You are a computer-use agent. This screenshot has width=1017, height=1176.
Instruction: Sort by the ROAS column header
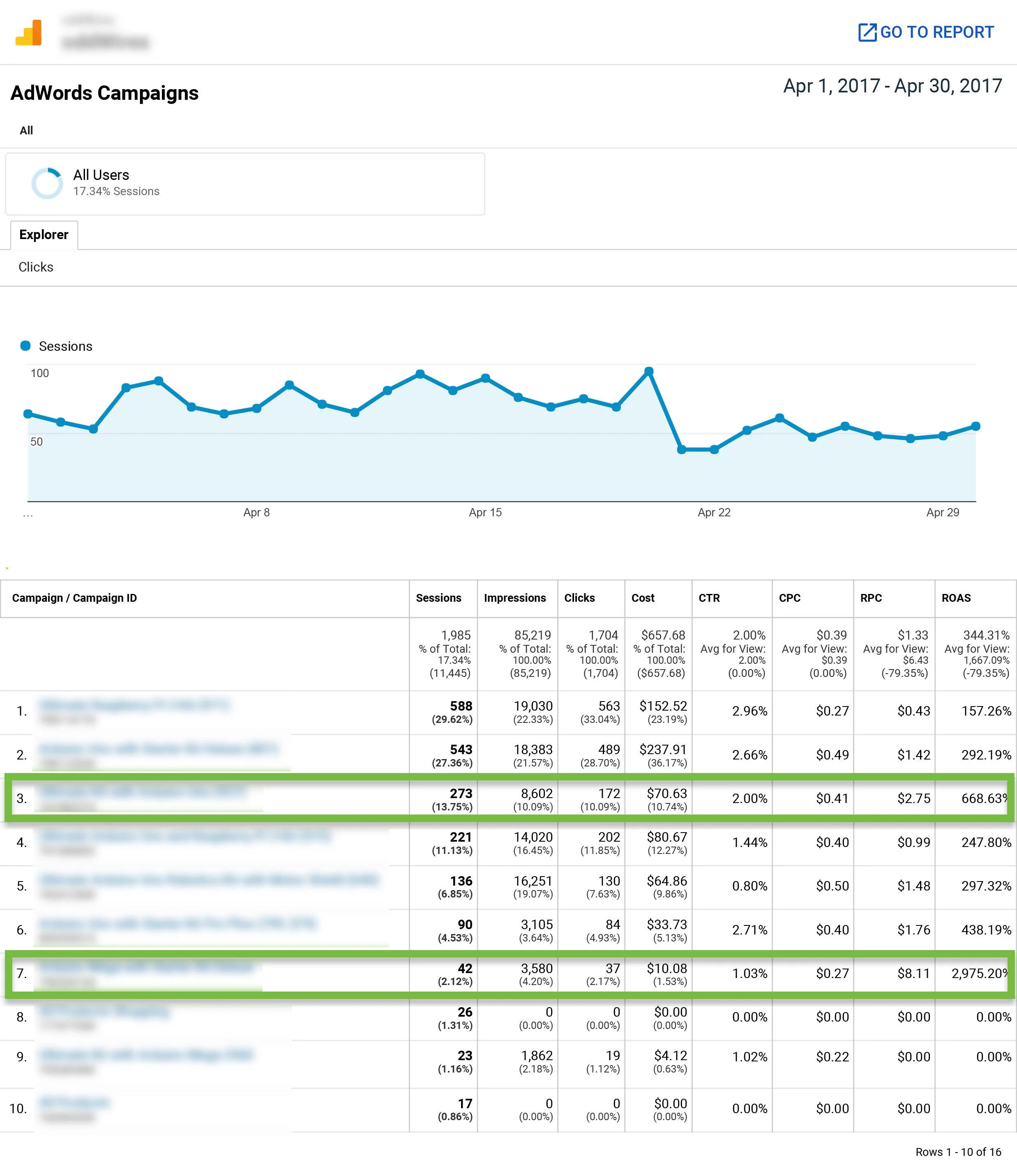click(x=956, y=598)
